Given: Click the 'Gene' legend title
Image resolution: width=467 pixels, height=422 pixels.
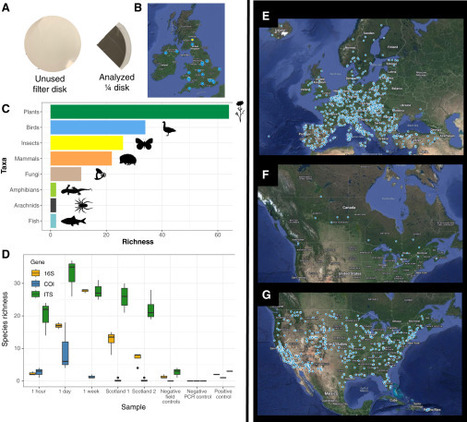Looking at the screenshot, I should (x=36, y=262).
